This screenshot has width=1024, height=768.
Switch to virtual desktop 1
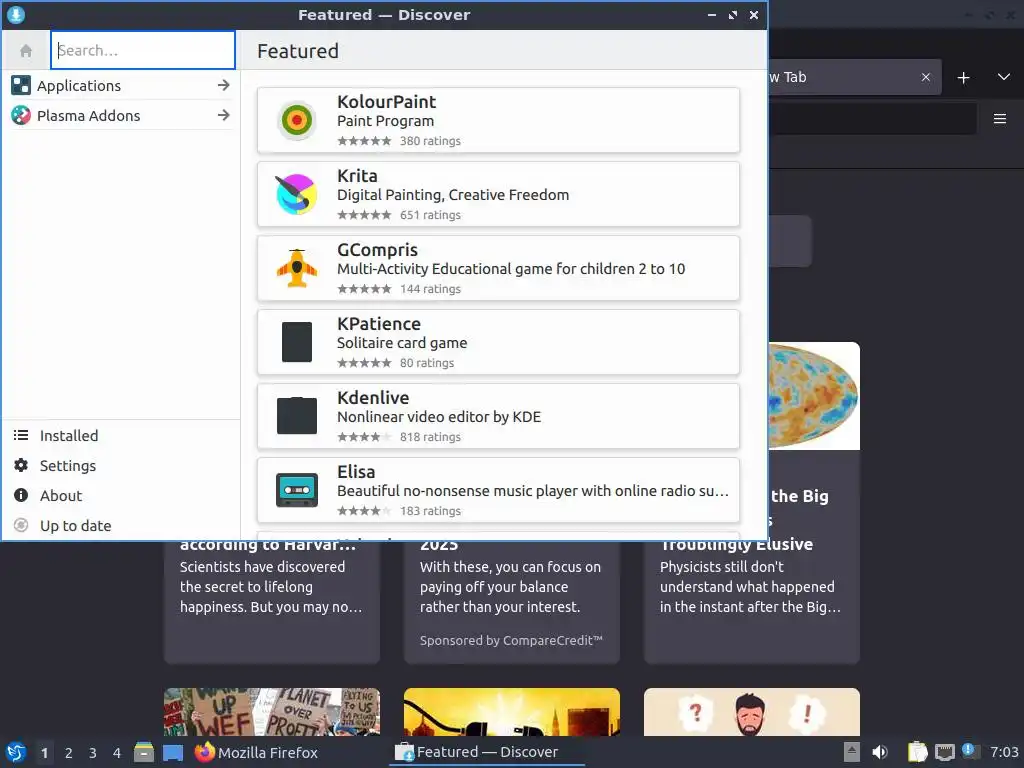(x=44, y=753)
